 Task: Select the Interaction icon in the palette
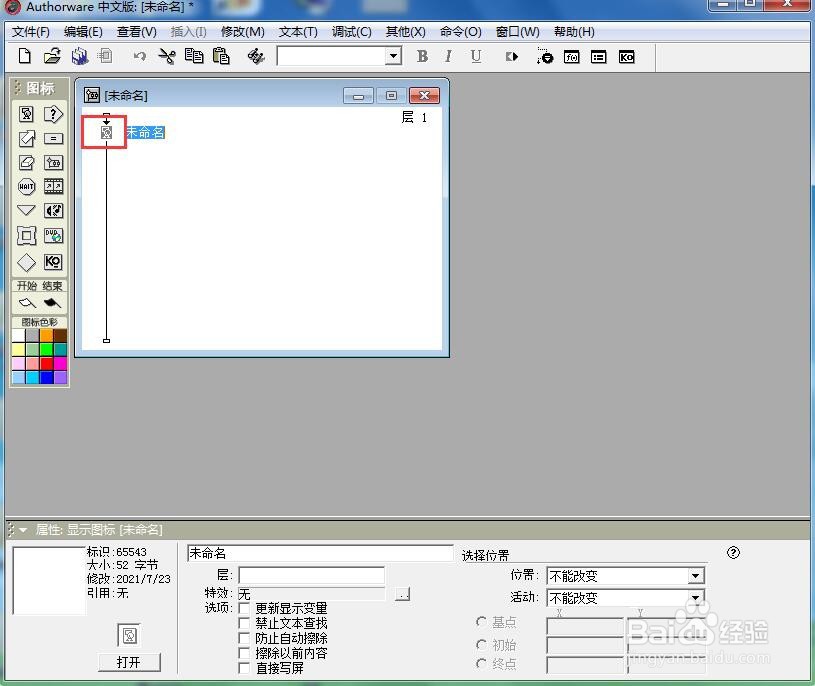coord(53,114)
